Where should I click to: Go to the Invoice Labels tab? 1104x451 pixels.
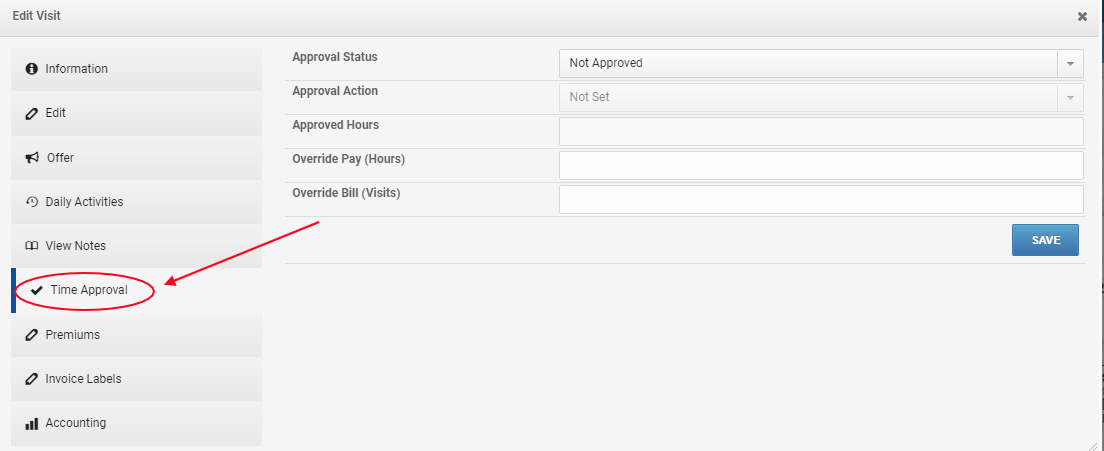point(137,379)
